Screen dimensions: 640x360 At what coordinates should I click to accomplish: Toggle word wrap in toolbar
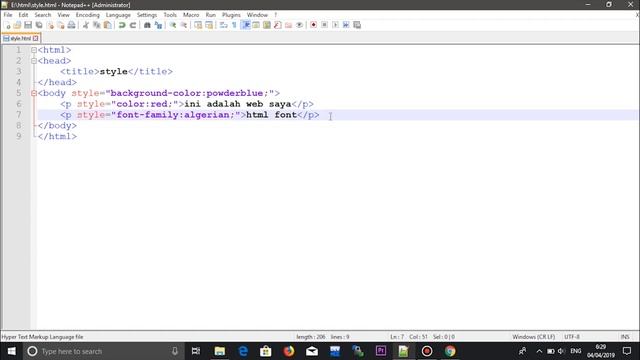[x=223, y=25]
